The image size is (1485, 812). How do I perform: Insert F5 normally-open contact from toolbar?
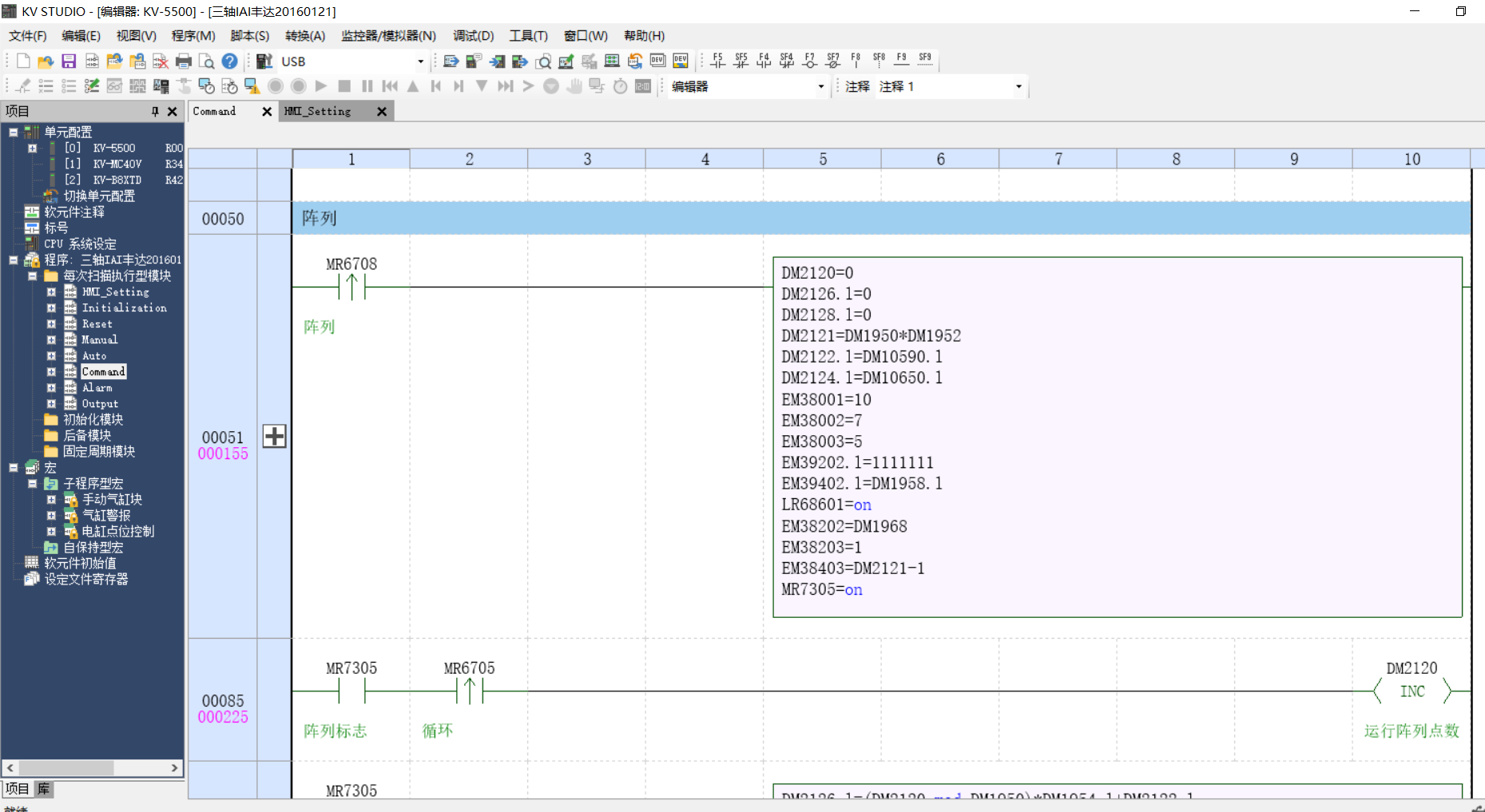click(x=717, y=61)
